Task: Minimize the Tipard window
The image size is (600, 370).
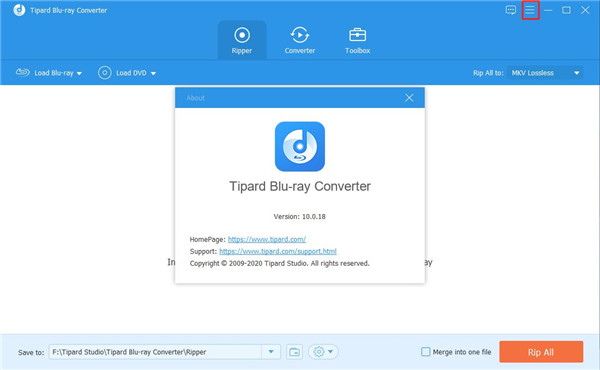Action: click(x=548, y=10)
